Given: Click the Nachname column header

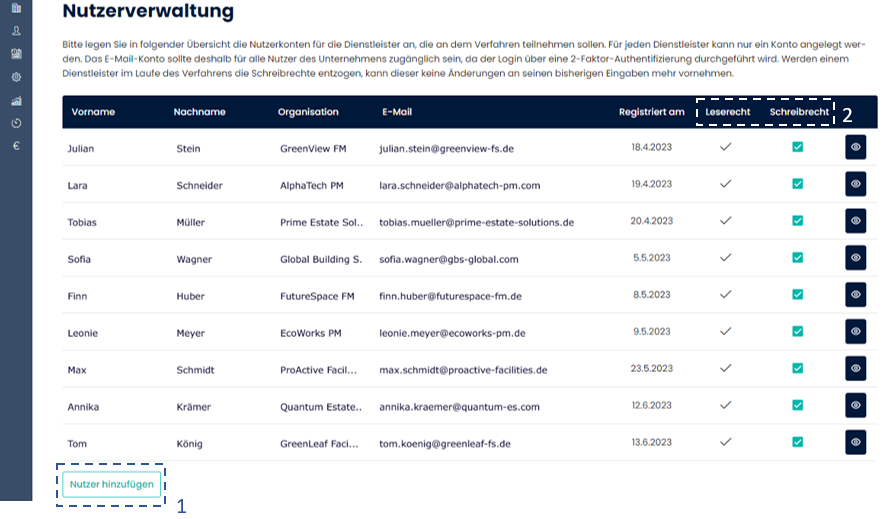Looking at the screenshot, I should pyautogui.click(x=198, y=112).
